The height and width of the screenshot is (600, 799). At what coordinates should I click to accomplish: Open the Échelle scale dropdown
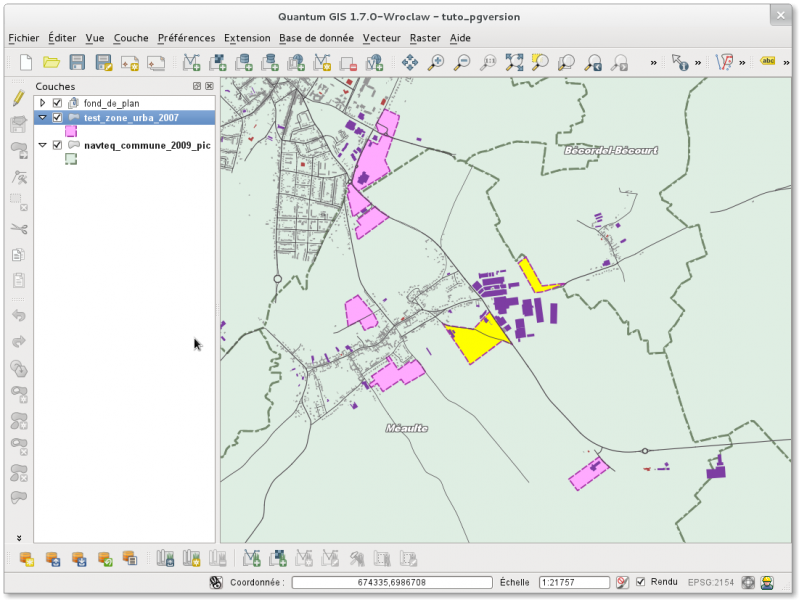pos(573,582)
